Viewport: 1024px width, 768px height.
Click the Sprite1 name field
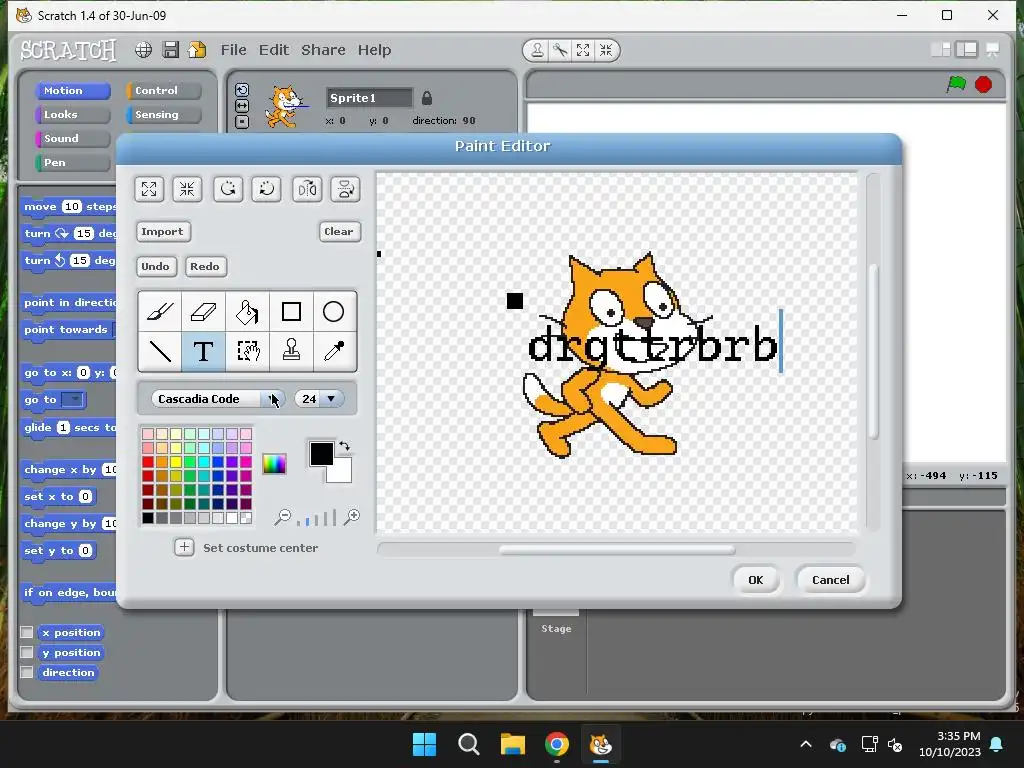click(x=370, y=98)
